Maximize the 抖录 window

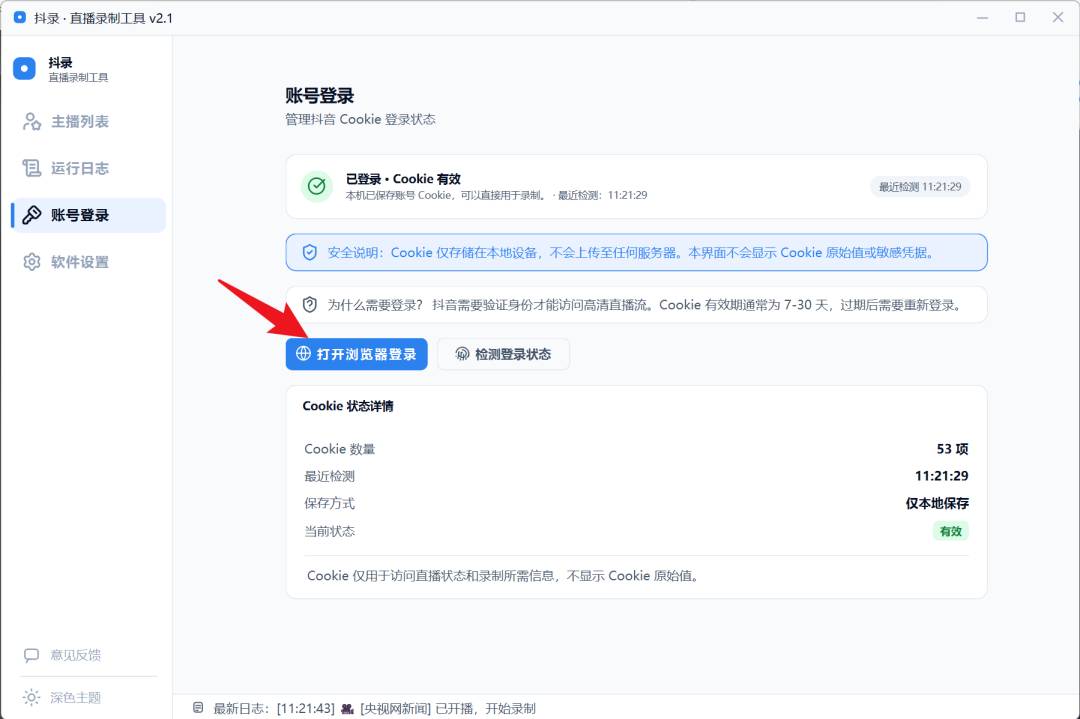pos(1020,17)
